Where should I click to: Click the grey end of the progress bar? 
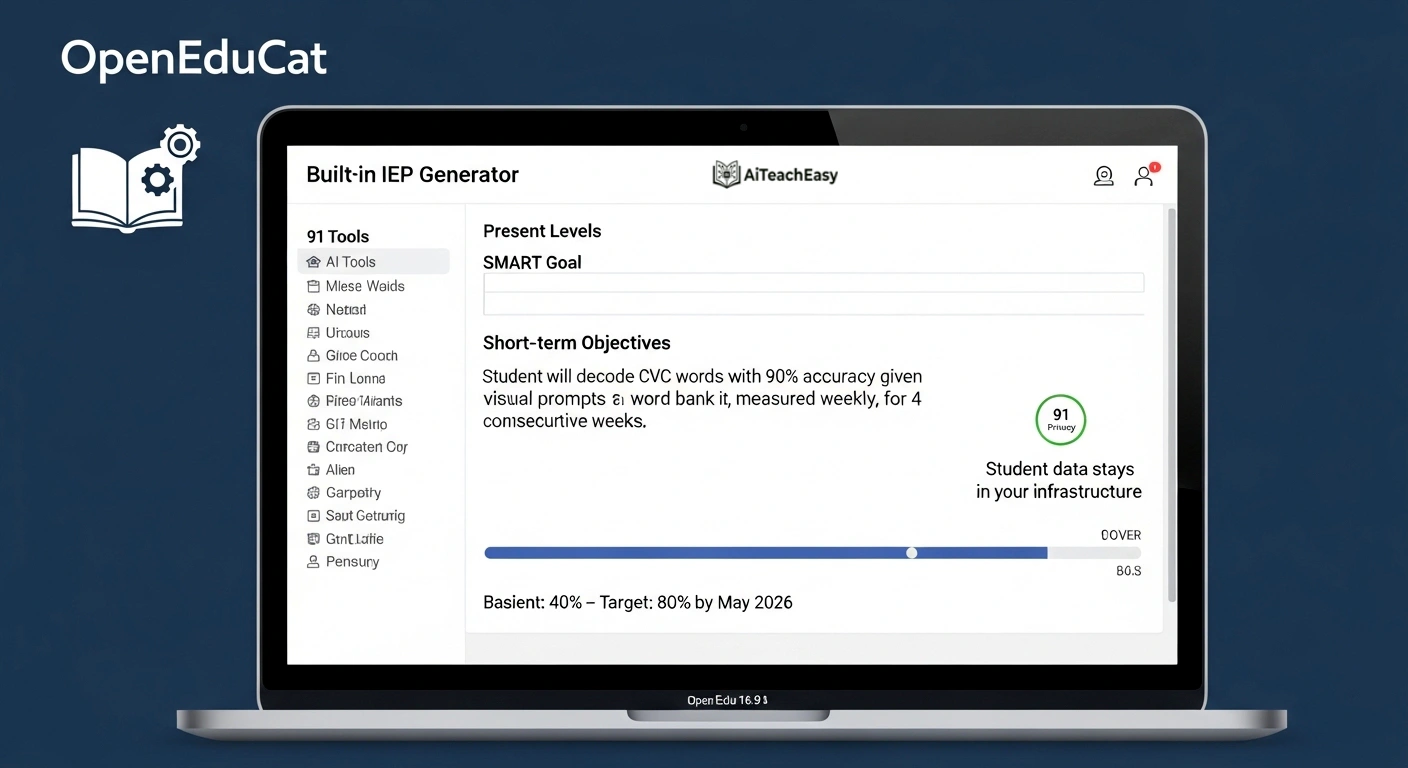[x=1094, y=553]
